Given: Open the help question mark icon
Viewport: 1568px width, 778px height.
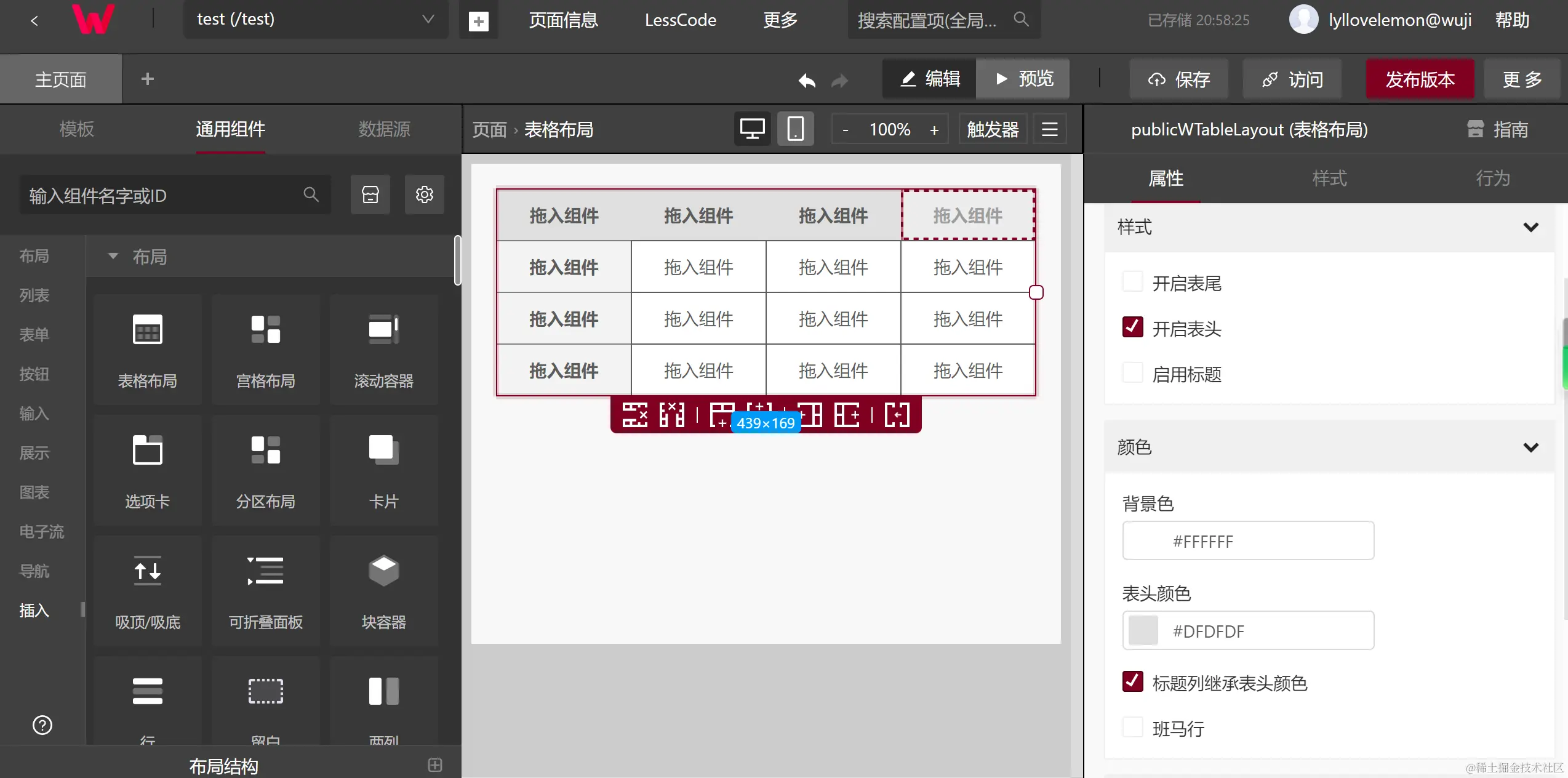Looking at the screenshot, I should [x=42, y=725].
